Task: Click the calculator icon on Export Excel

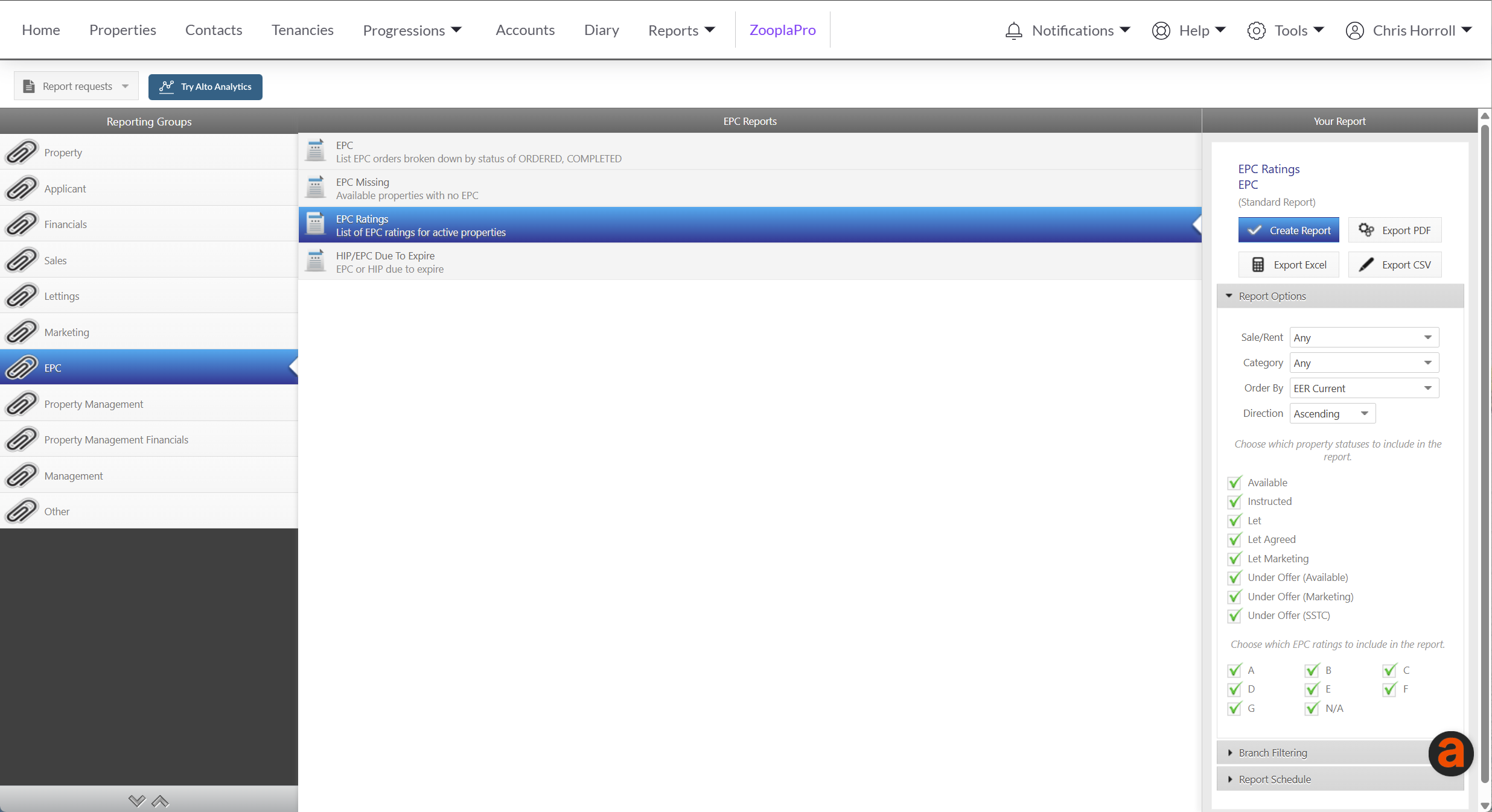Action: tap(1258, 264)
